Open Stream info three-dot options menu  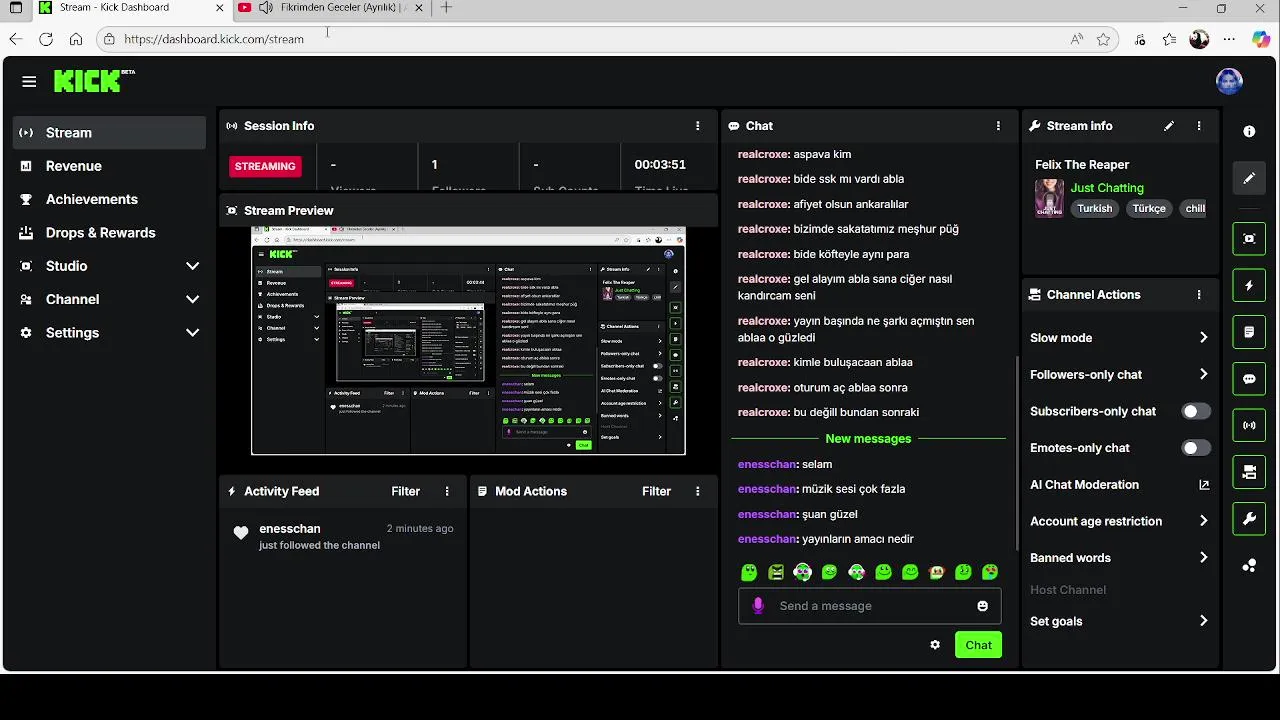[x=1199, y=126]
